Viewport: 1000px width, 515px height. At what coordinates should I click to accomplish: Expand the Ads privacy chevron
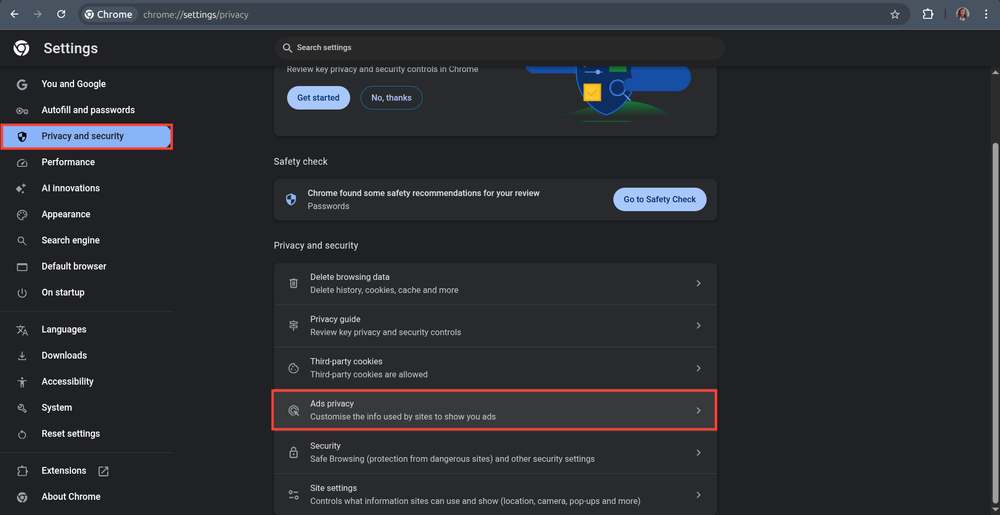(698, 410)
